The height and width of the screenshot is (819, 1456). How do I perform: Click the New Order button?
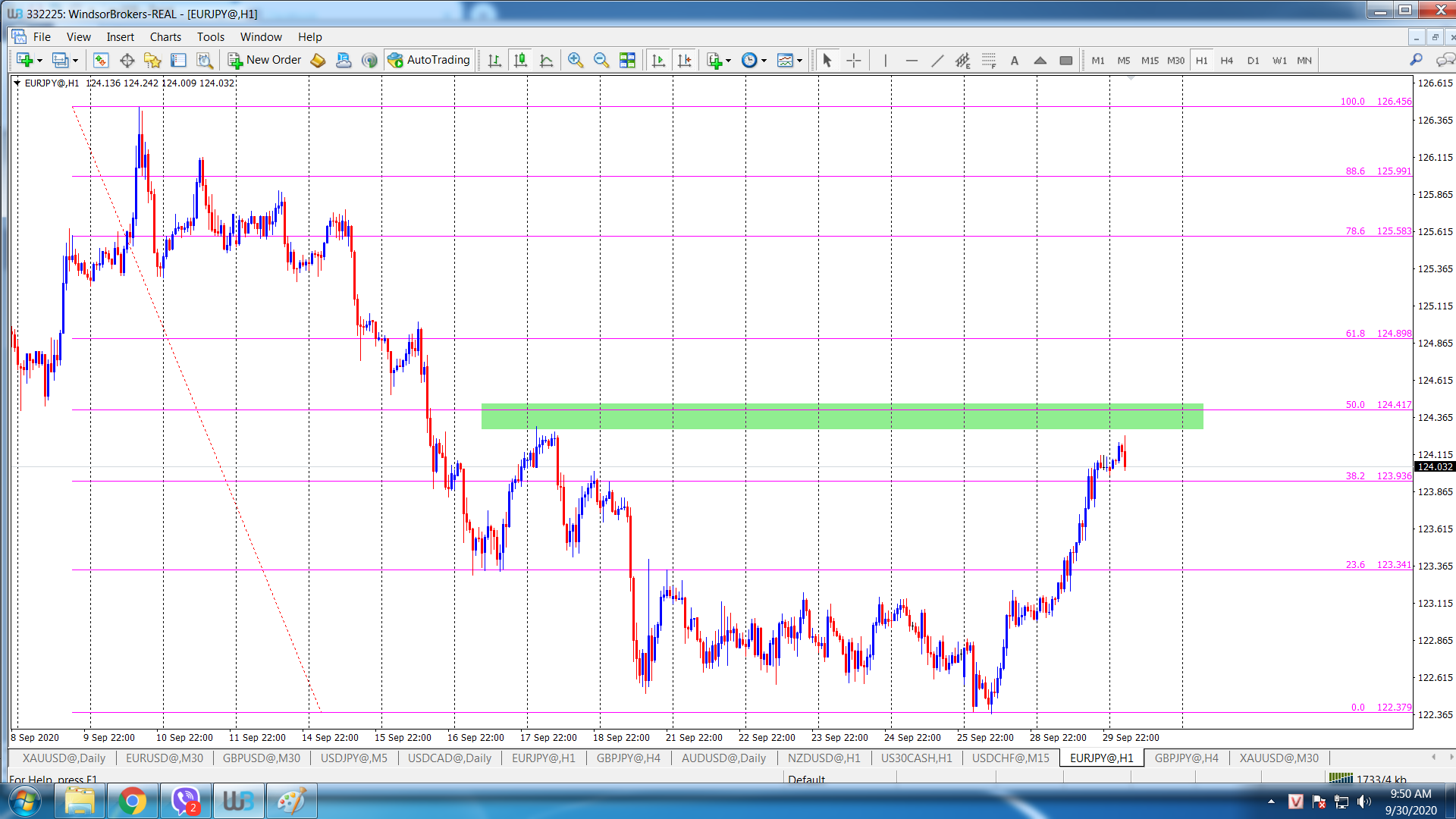click(x=265, y=60)
